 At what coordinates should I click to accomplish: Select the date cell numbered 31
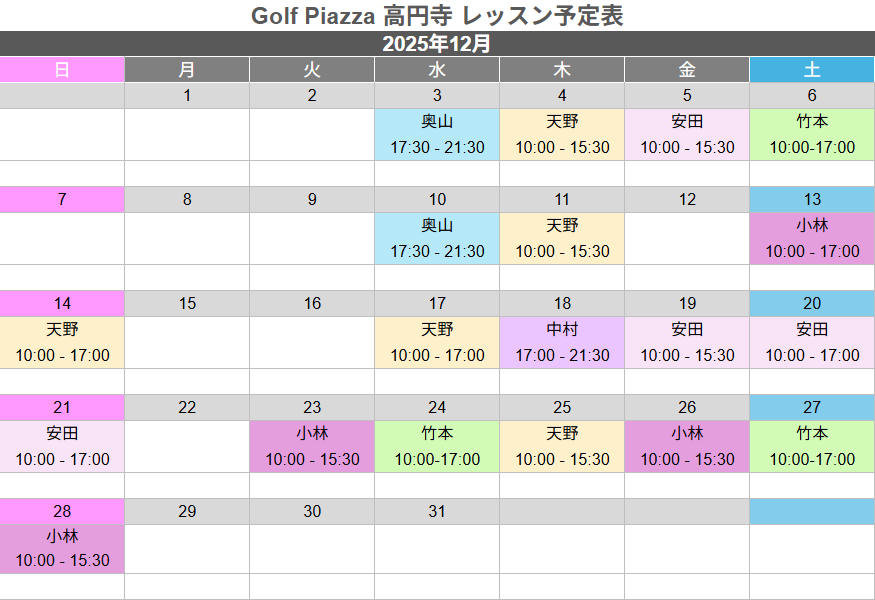[437, 511]
